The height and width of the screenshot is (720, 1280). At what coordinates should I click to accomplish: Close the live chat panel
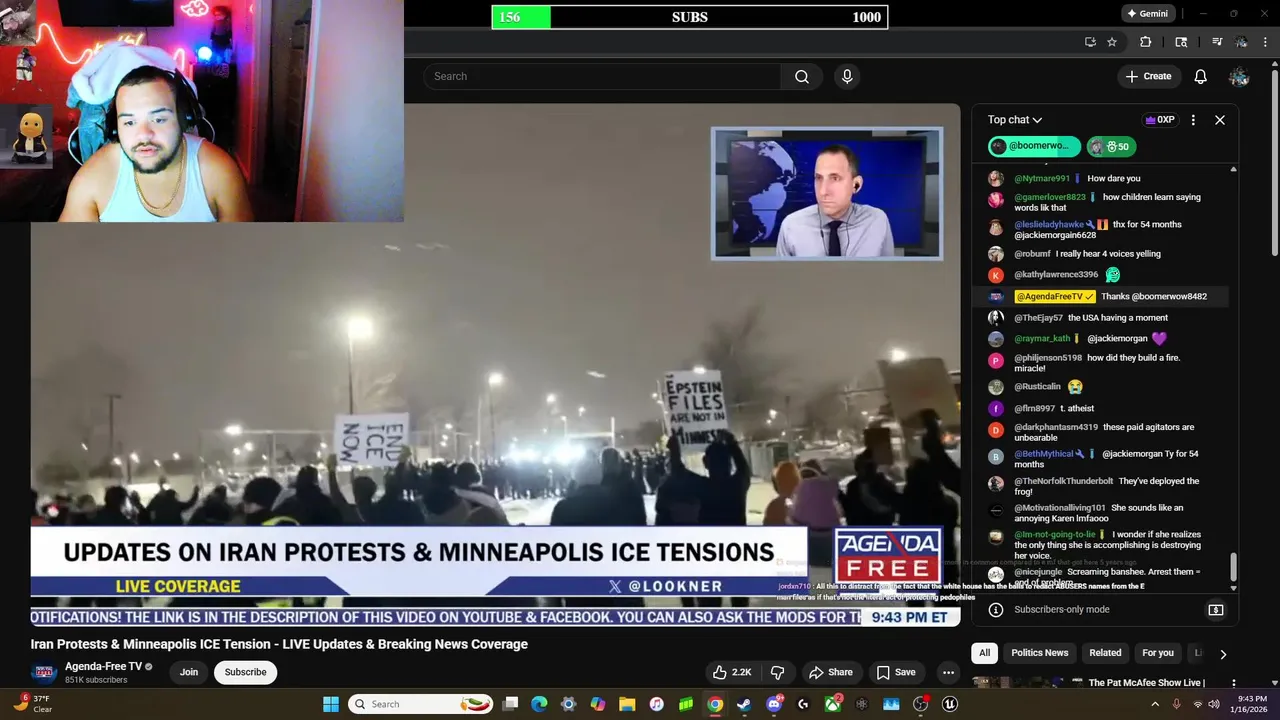pyautogui.click(x=1220, y=120)
